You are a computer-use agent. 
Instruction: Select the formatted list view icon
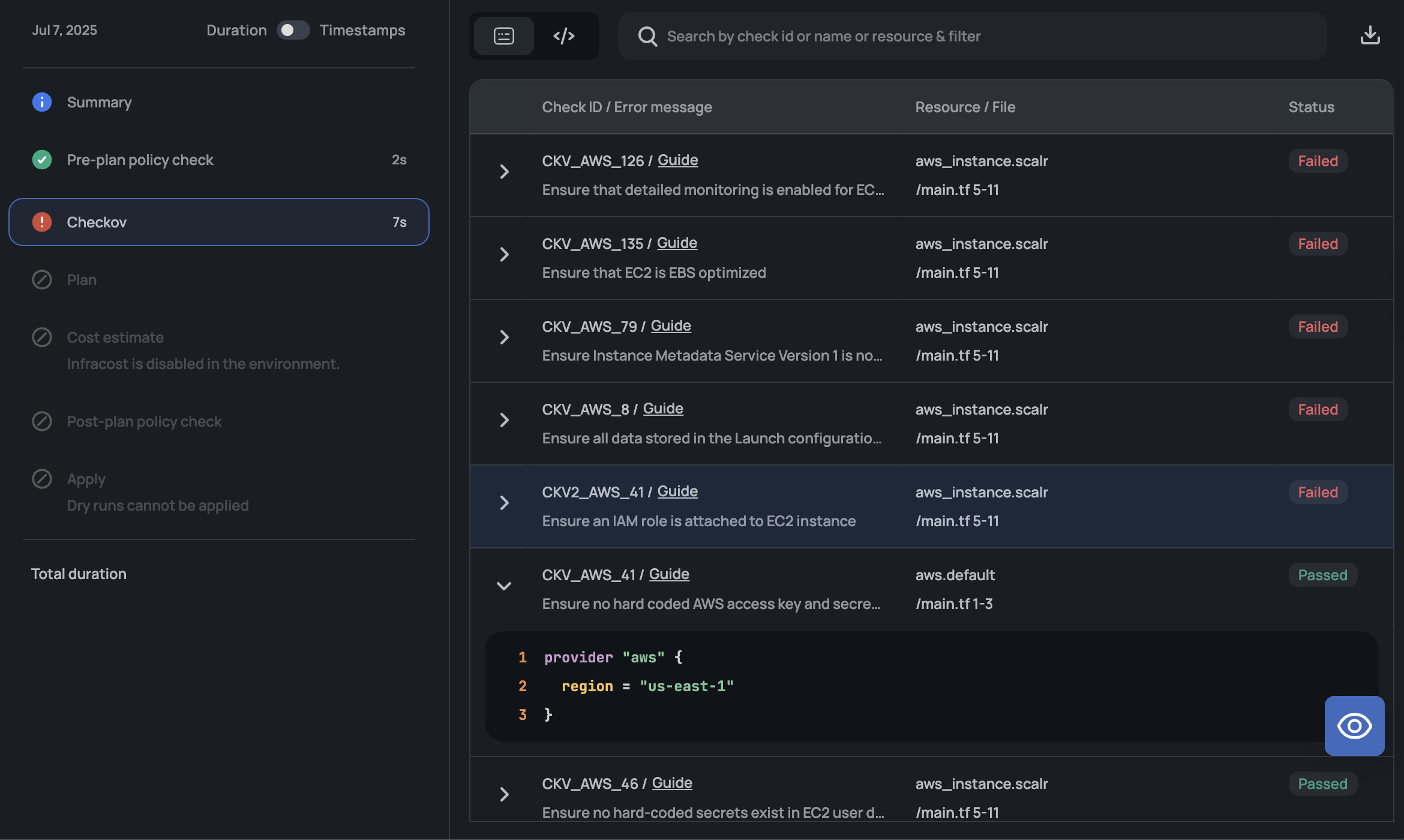click(x=504, y=36)
